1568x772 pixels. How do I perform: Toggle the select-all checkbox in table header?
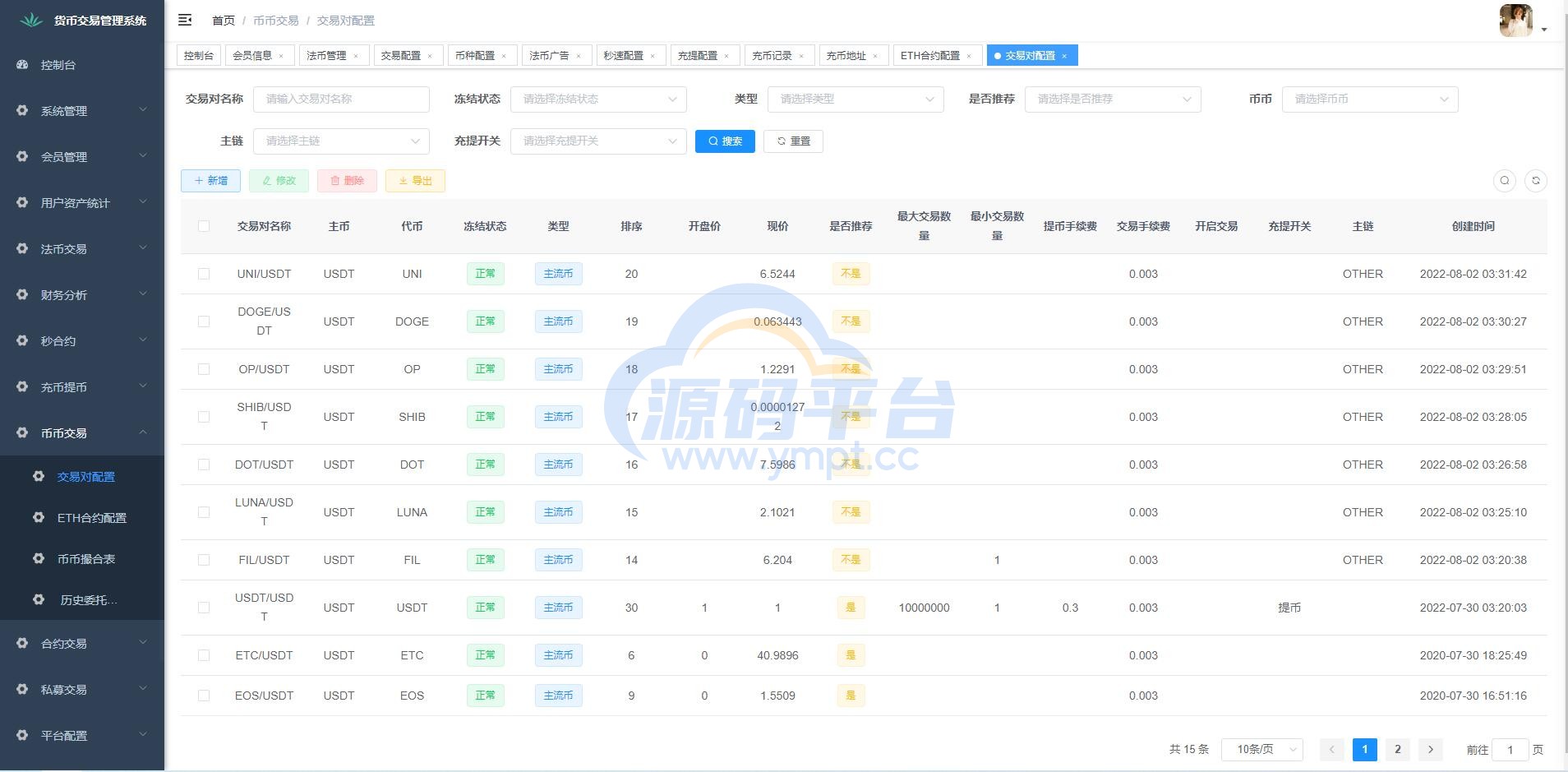[204, 226]
